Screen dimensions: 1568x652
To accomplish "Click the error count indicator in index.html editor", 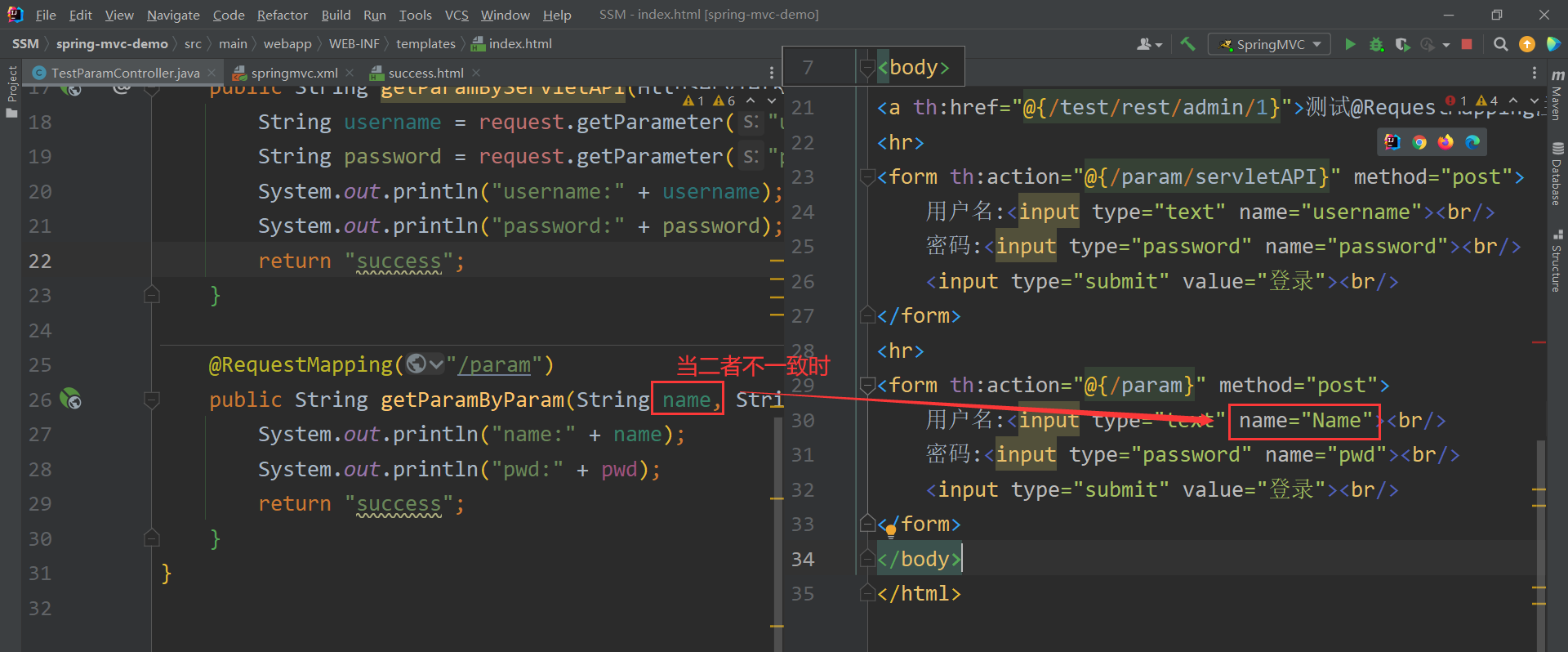I will [1456, 100].
